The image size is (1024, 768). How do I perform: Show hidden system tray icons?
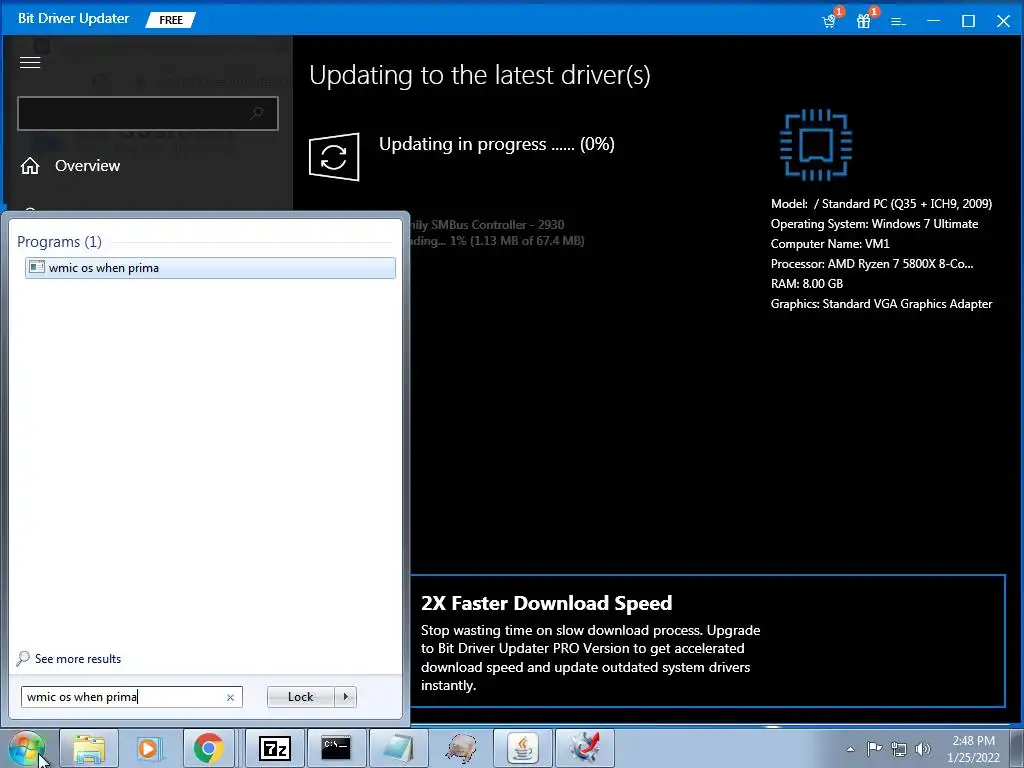click(x=850, y=749)
